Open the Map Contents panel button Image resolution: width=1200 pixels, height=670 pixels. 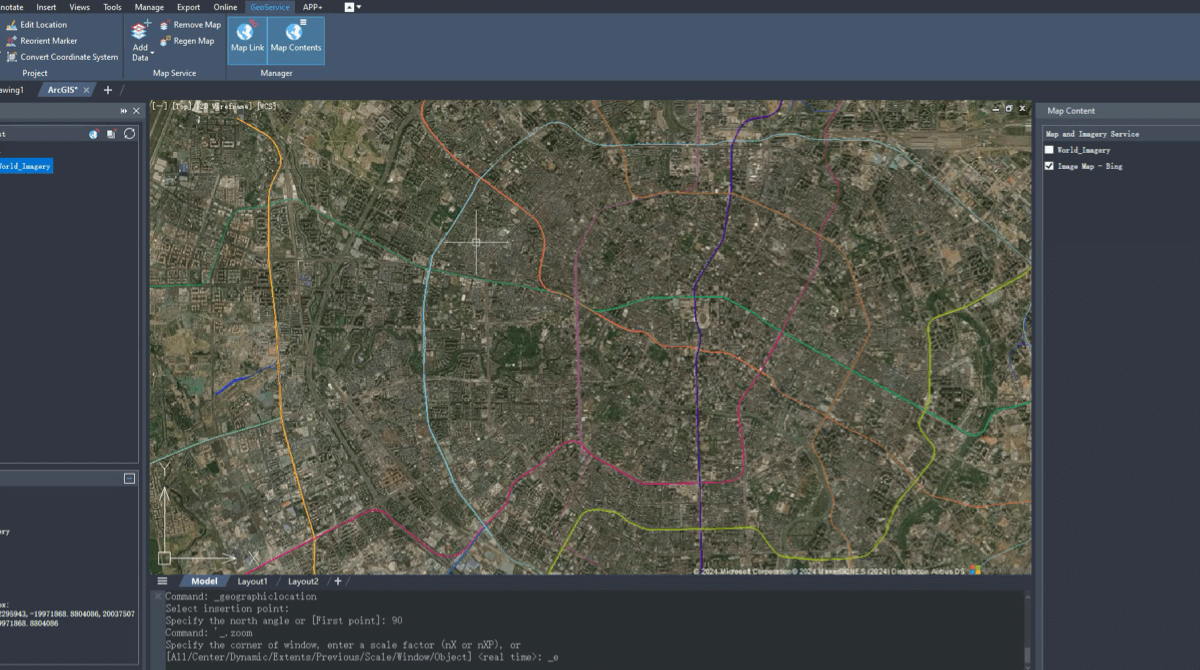296,39
